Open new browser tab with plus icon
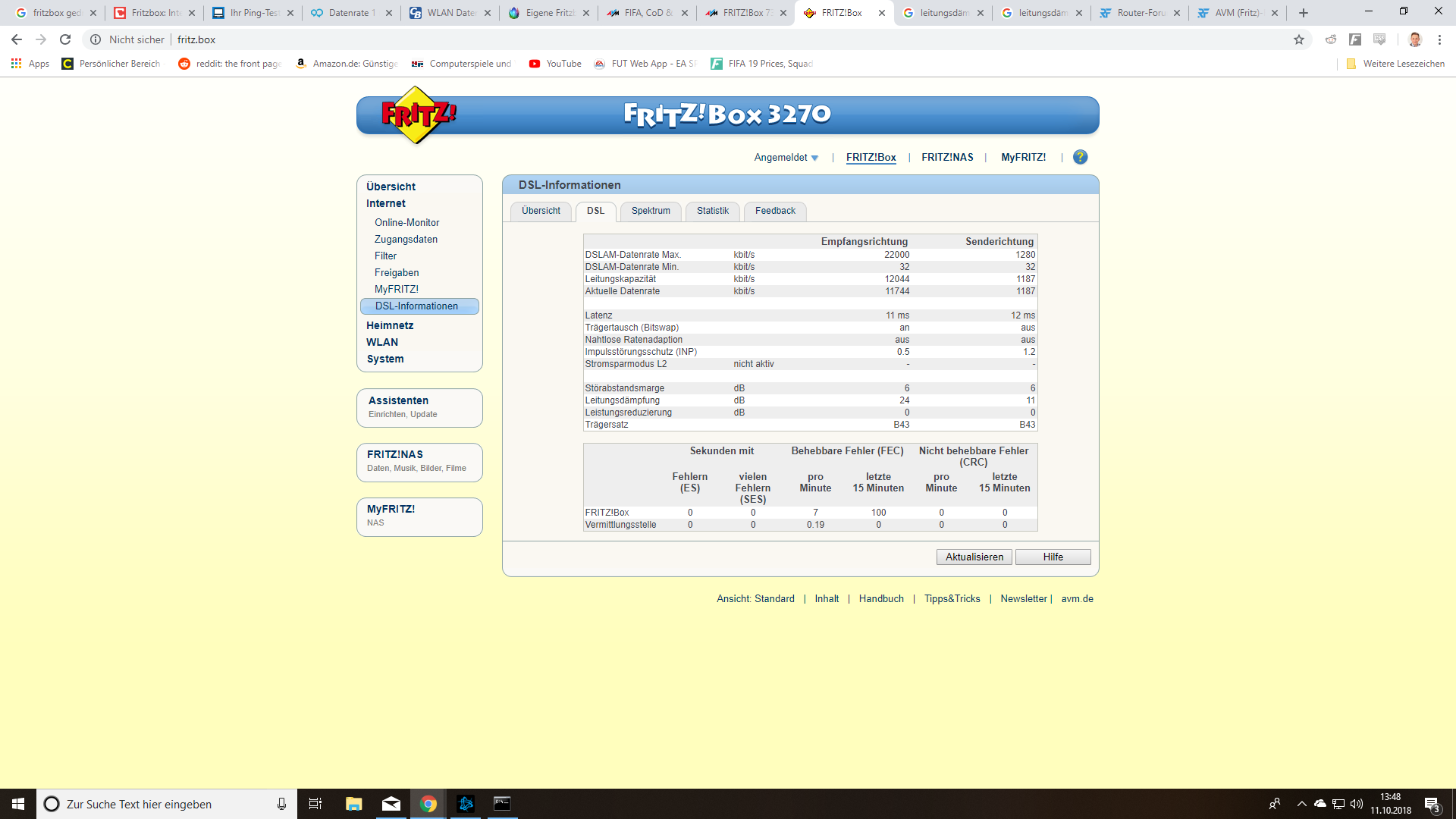This screenshot has height=819, width=1456. pos(1304,13)
